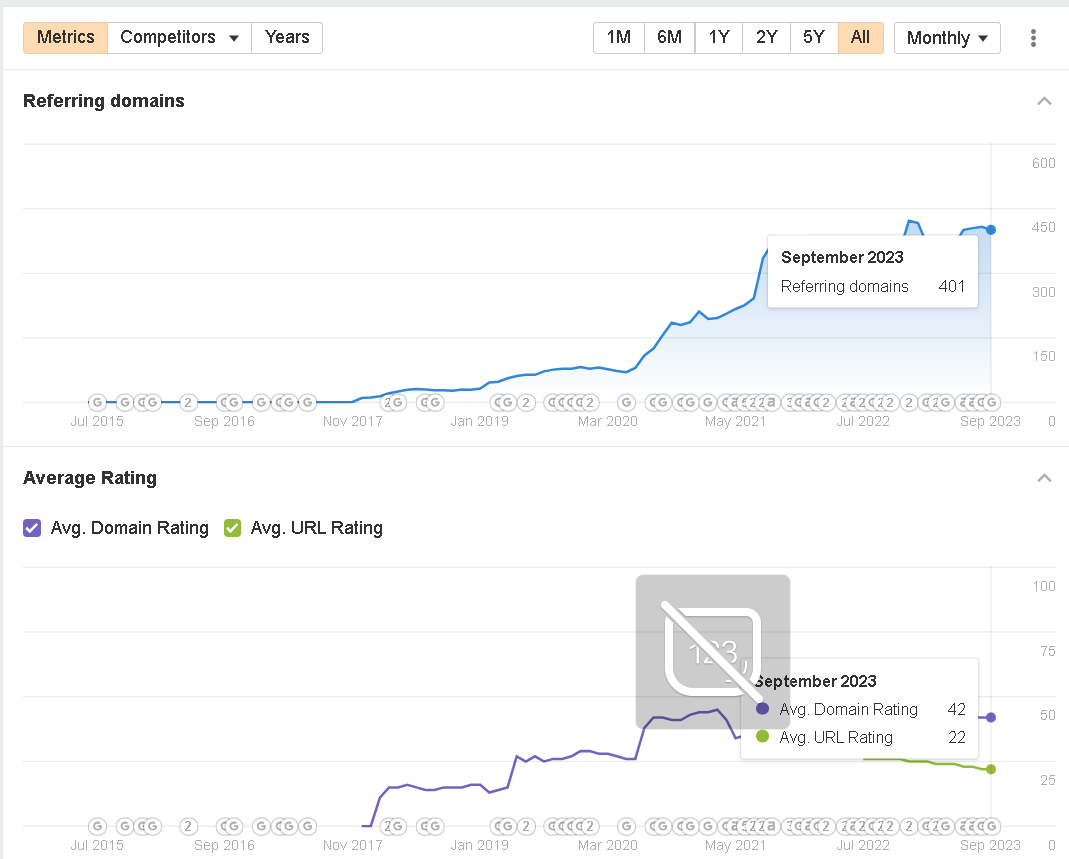Collapse the Referring domains section
Viewport: 1069px width, 859px height.
tap(1044, 101)
